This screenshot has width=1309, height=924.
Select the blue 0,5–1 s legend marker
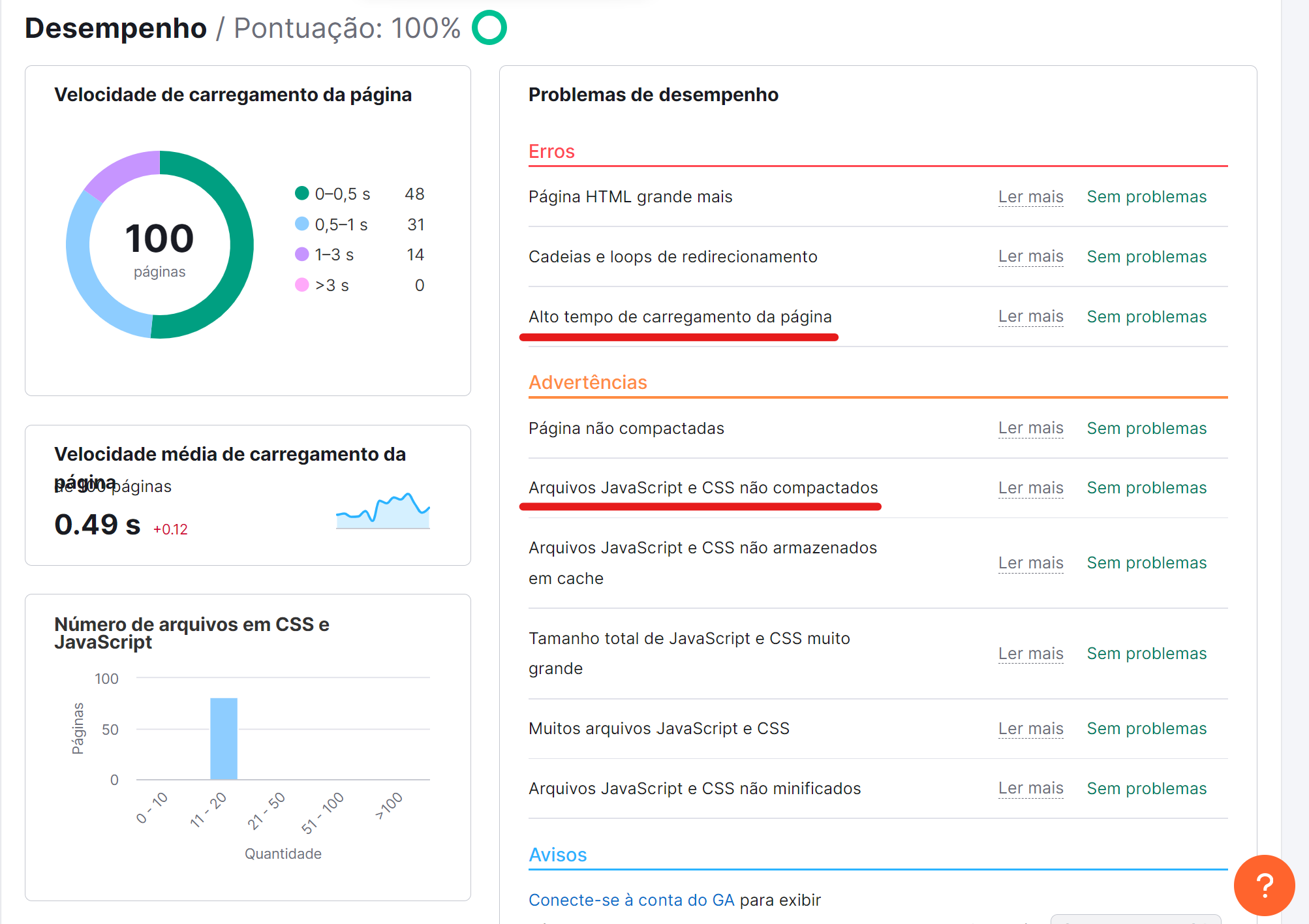[x=301, y=224]
